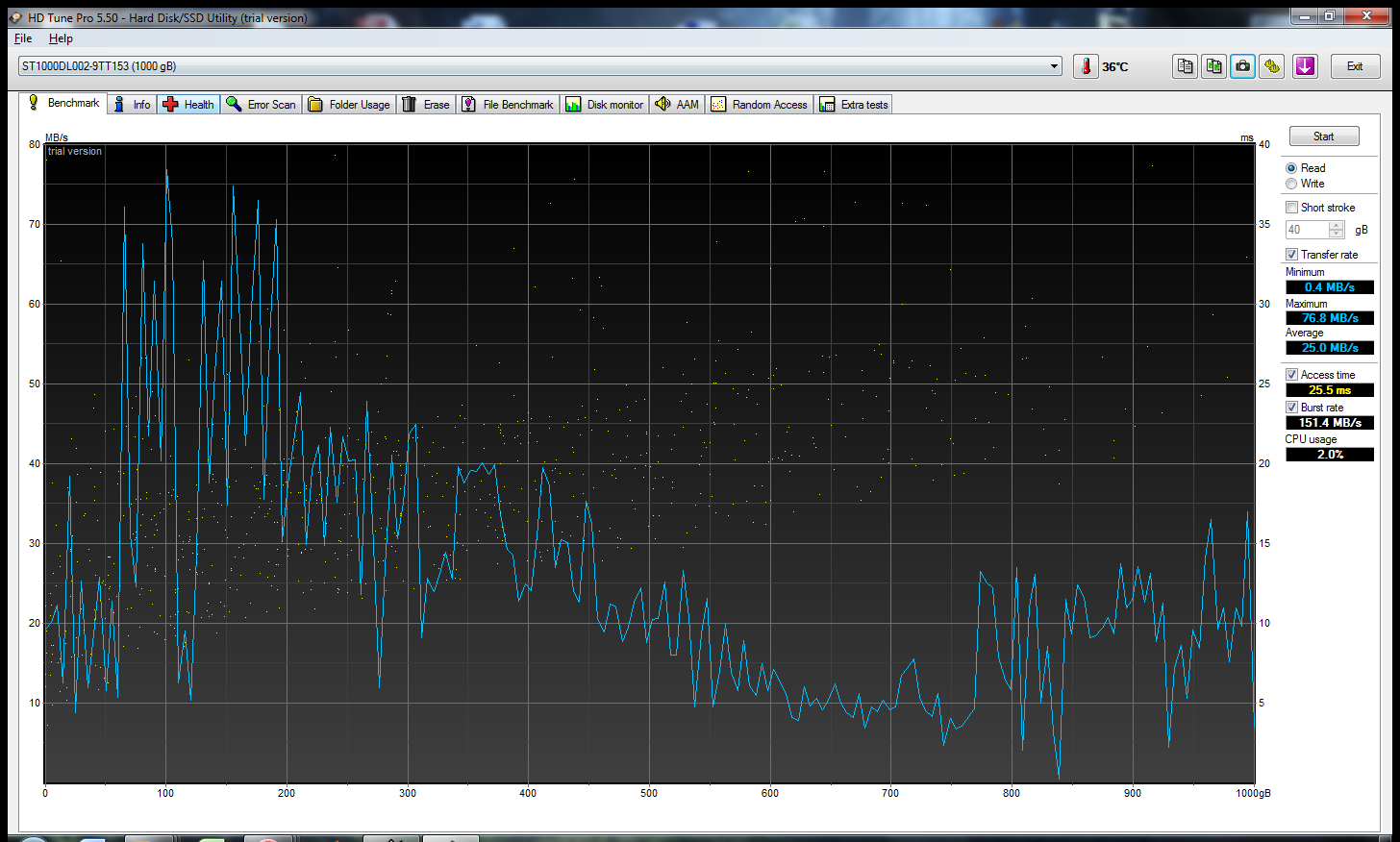Image resolution: width=1400 pixels, height=842 pixels.
Task: Open the Erase tab
Action: point(426,105)
